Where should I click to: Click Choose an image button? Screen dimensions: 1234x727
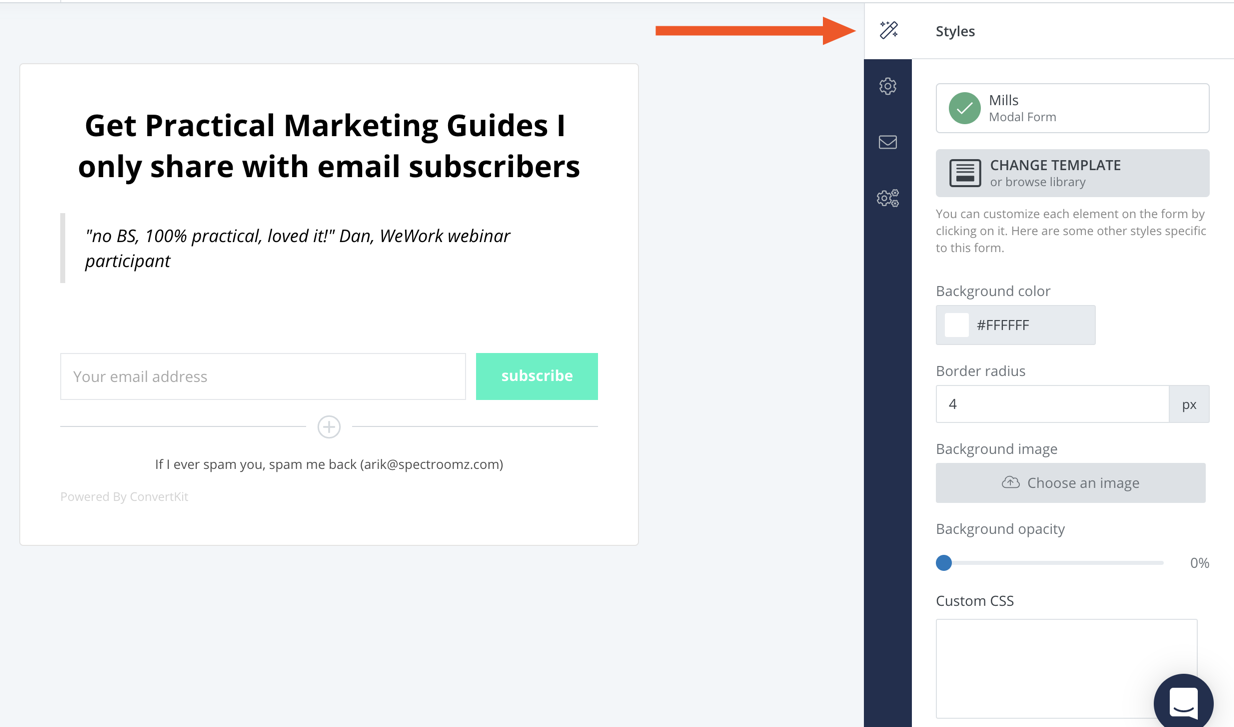pos(1070,483)
